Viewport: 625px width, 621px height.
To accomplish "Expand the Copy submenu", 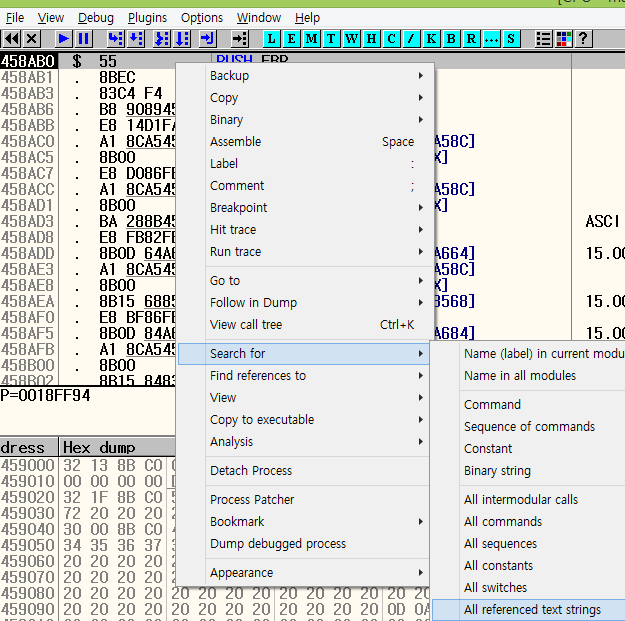I will [x=304, y=98].
